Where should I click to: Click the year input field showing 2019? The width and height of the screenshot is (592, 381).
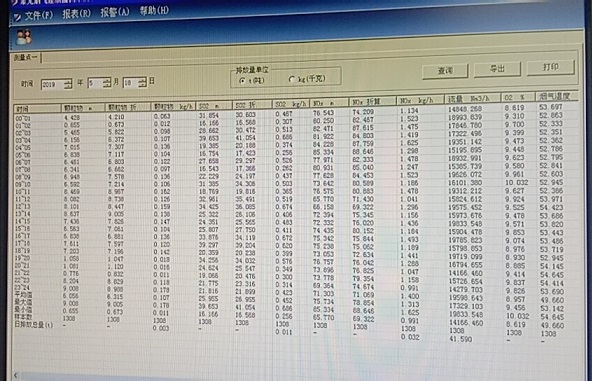point(52,84)
